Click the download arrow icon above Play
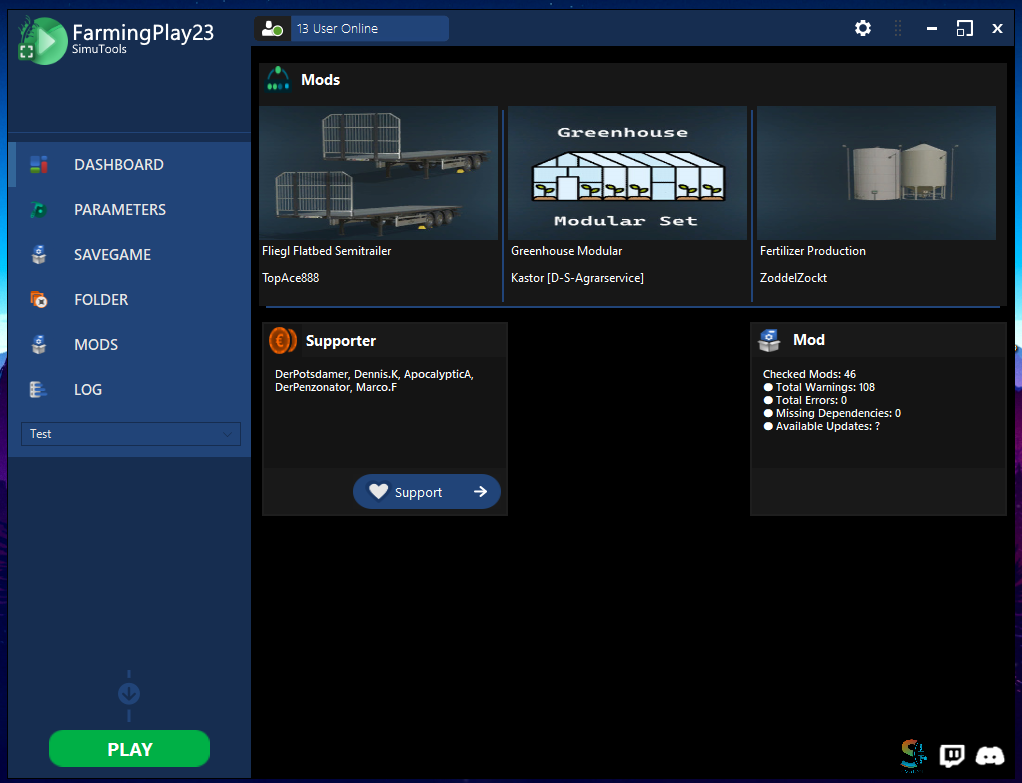Viewport: 1022px width, 783px height. coord(129,694)
